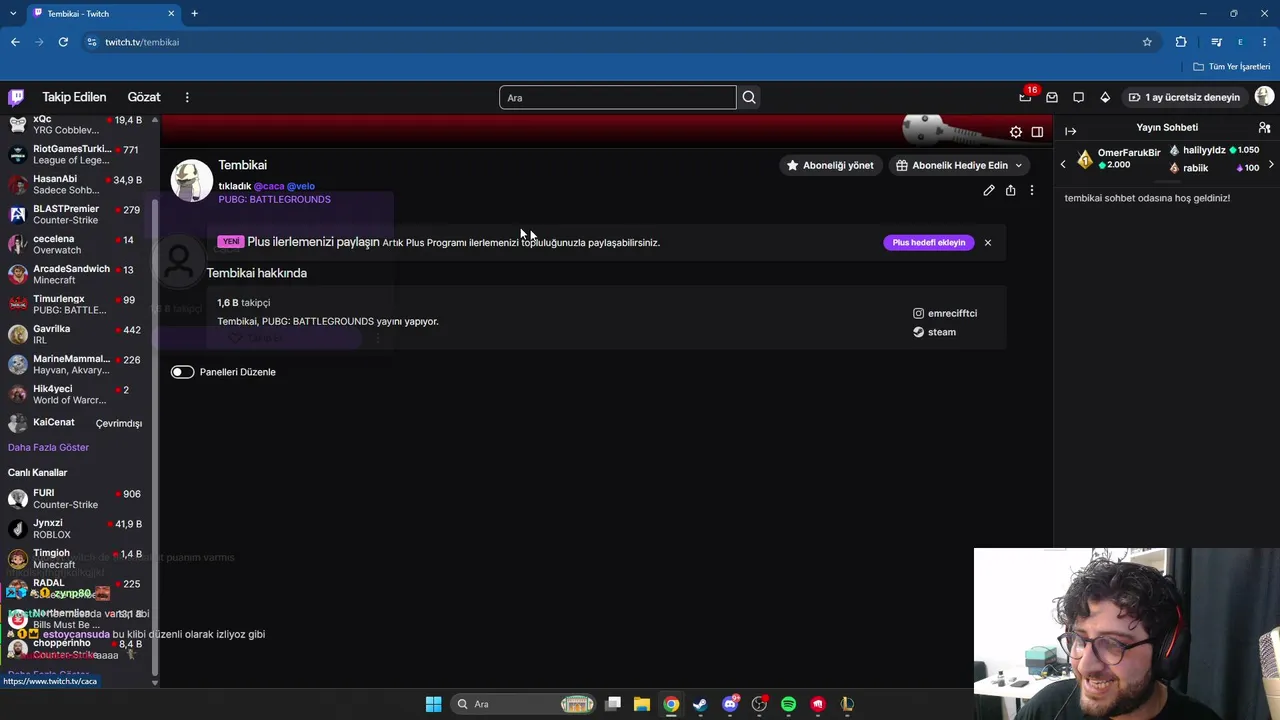Open the @velo mention link in title
Screen dimensions: 1280x720
(x=301, y=186)
